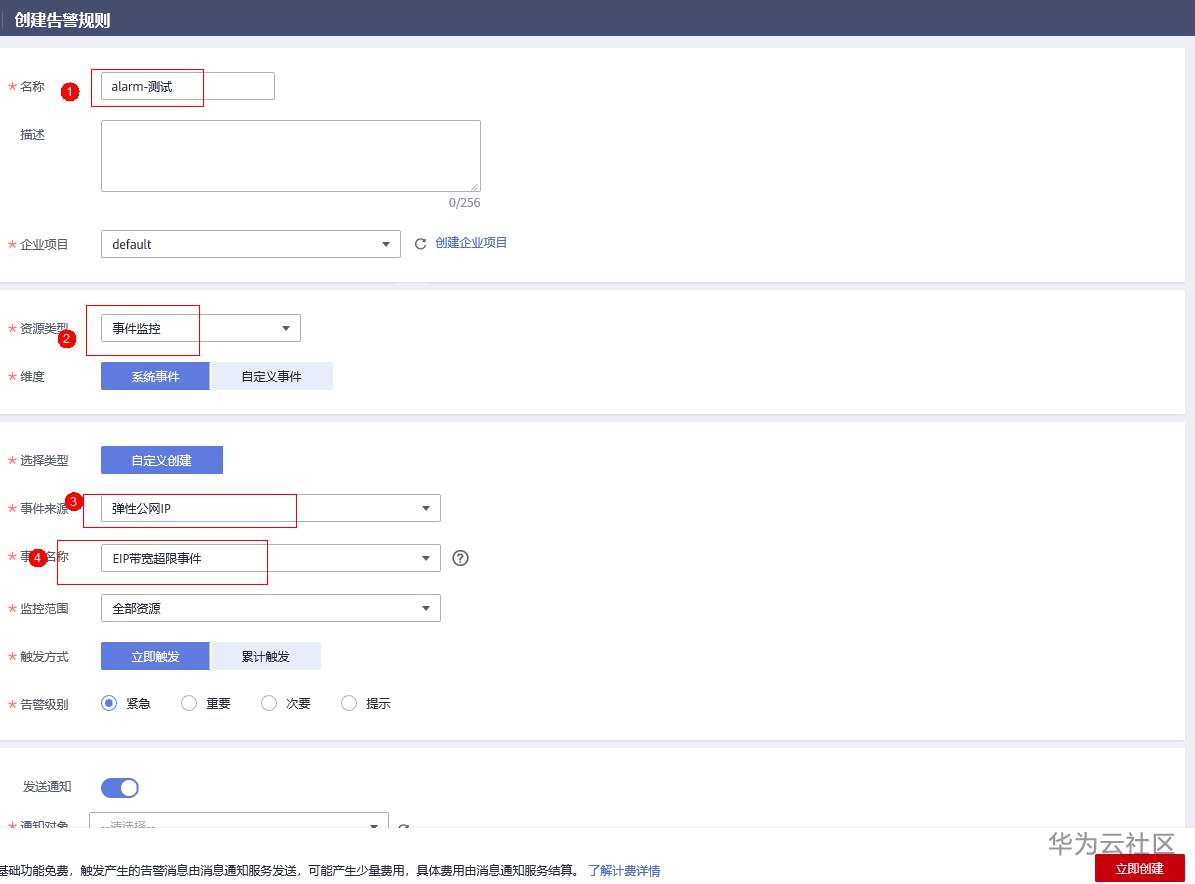
Task: Open the 了解计费详情 link
Action: [624, 870]
